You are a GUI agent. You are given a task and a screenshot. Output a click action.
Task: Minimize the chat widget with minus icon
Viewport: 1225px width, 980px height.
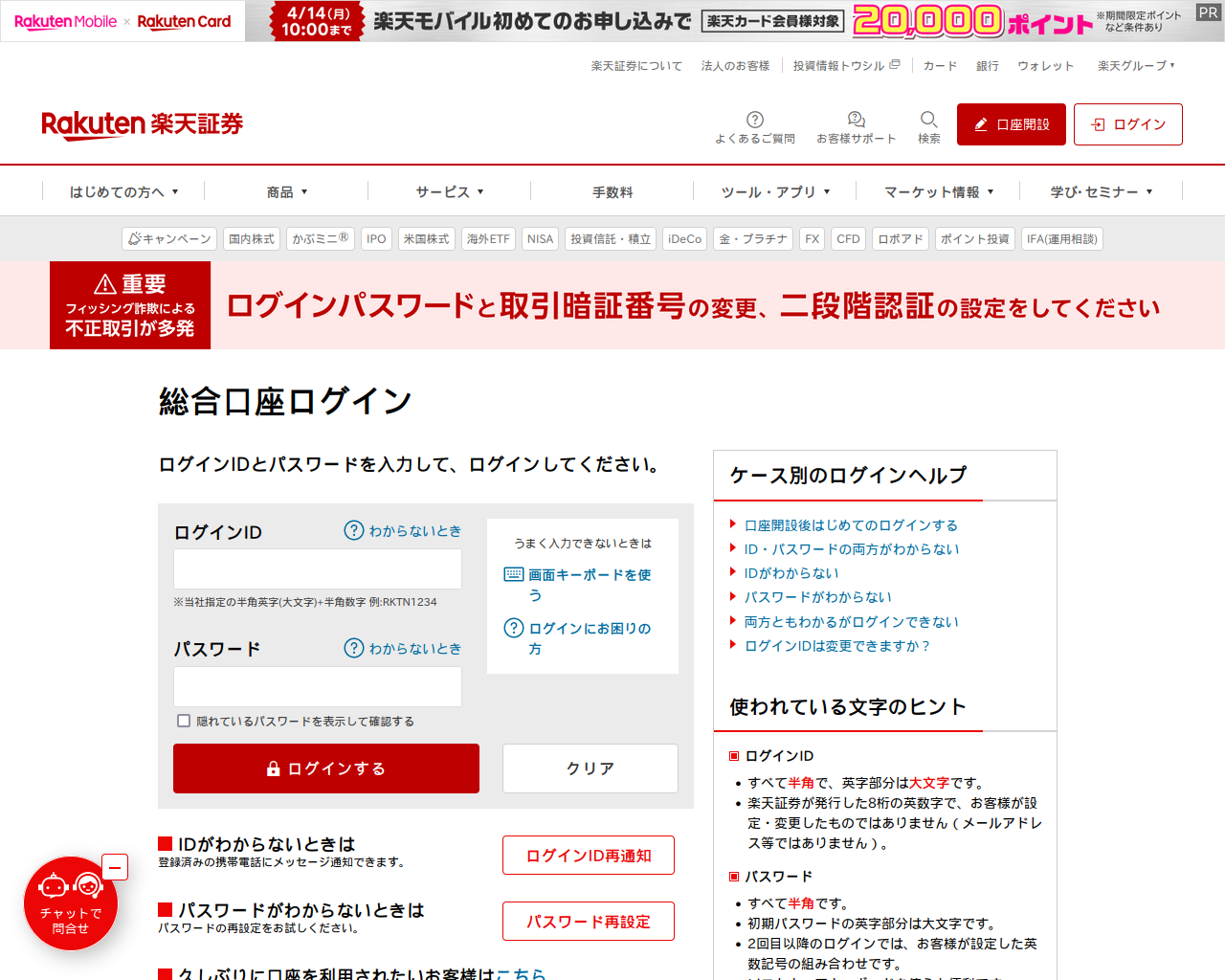coord(115,867)
